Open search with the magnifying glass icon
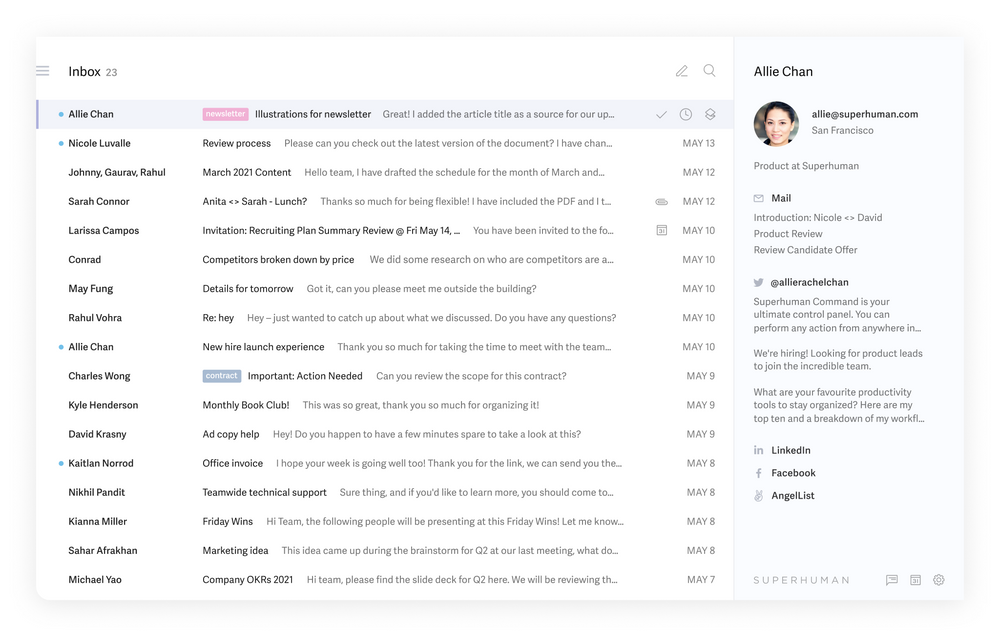This screenshot has height=638, width=1000. [x=709, y=71]
